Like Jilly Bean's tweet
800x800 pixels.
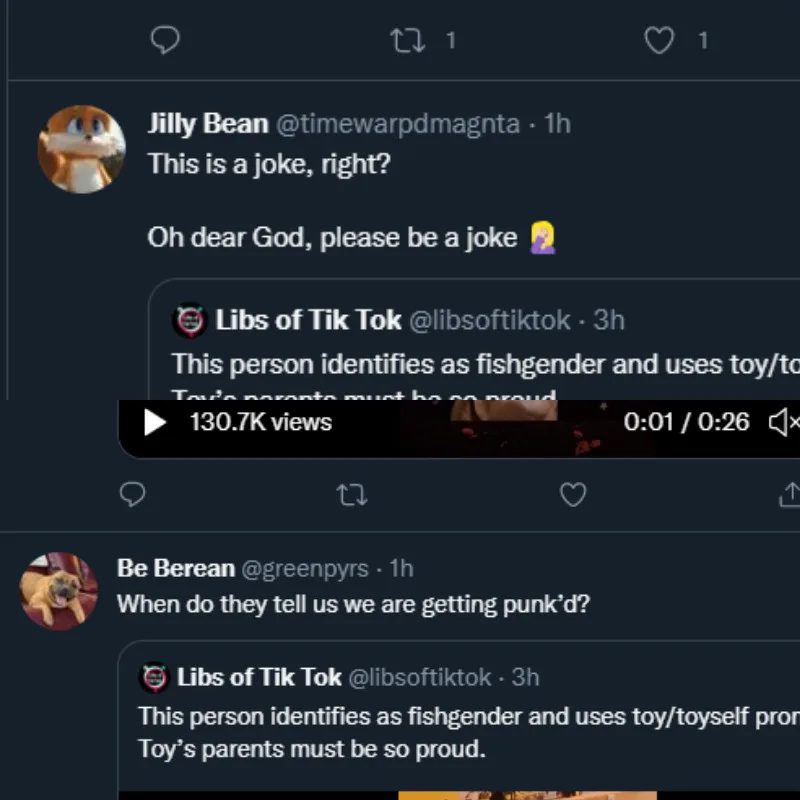pos(572,494)
